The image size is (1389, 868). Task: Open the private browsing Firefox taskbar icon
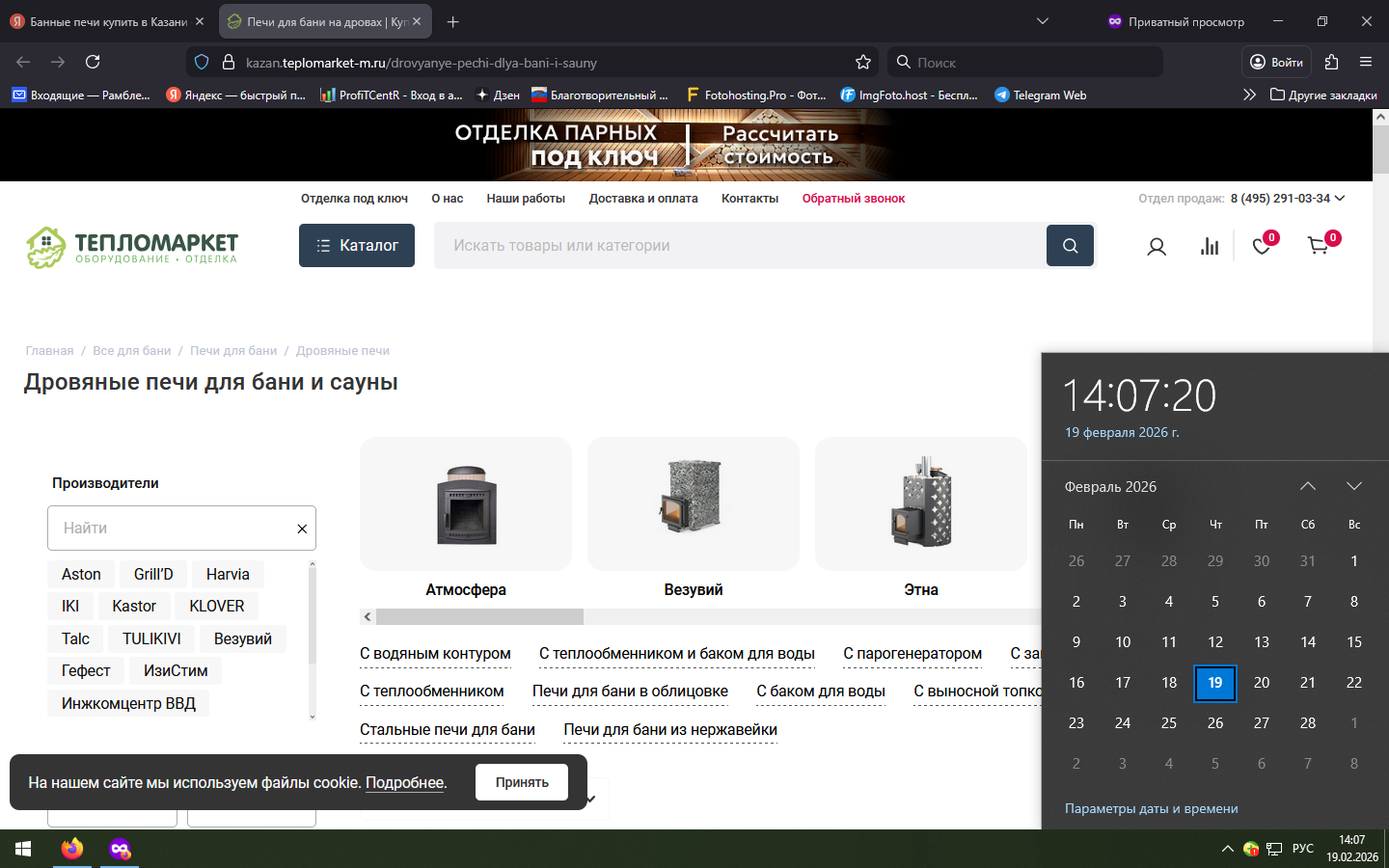coord(120,849)
